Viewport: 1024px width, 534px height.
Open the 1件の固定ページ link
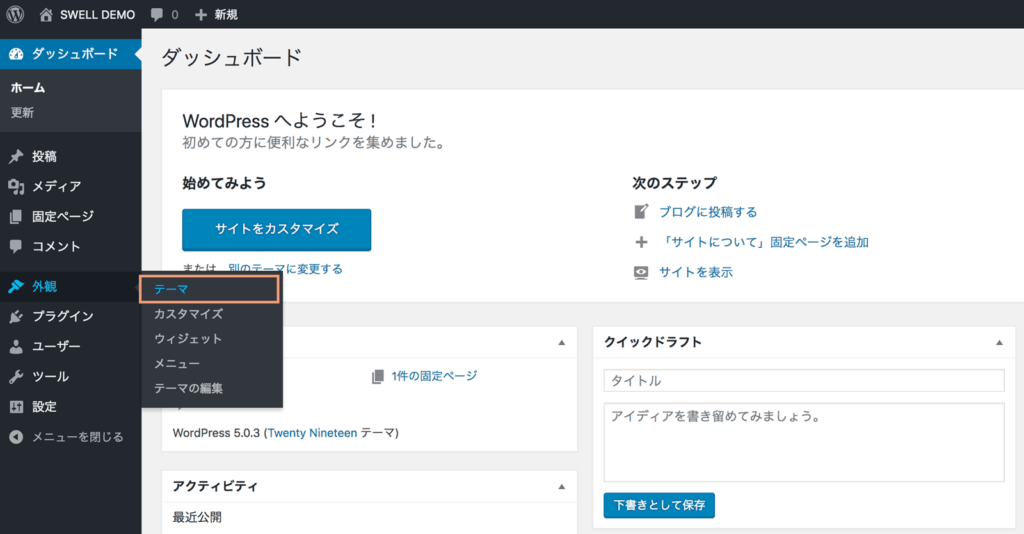pyautogui.click(x=434, y=376)
